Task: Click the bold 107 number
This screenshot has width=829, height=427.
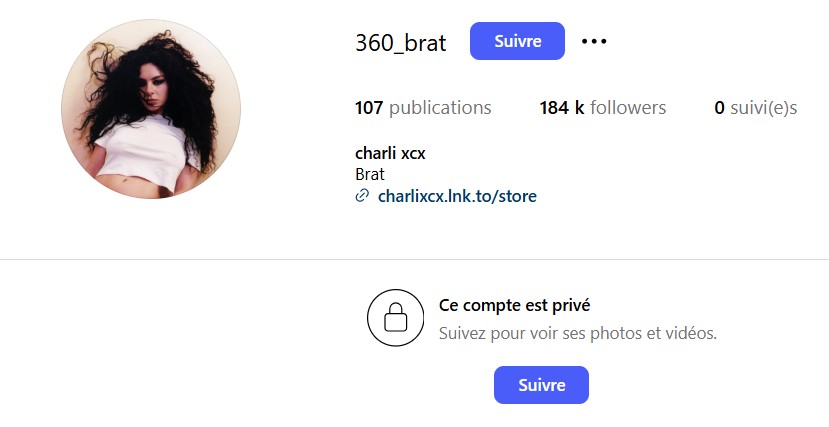Action: click(x=369, y=108)
